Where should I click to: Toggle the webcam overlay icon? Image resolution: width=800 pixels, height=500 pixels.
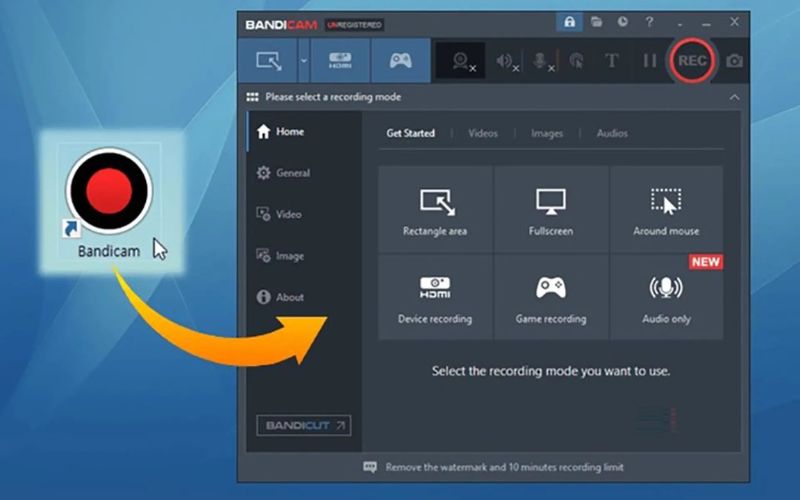(461, 61)
